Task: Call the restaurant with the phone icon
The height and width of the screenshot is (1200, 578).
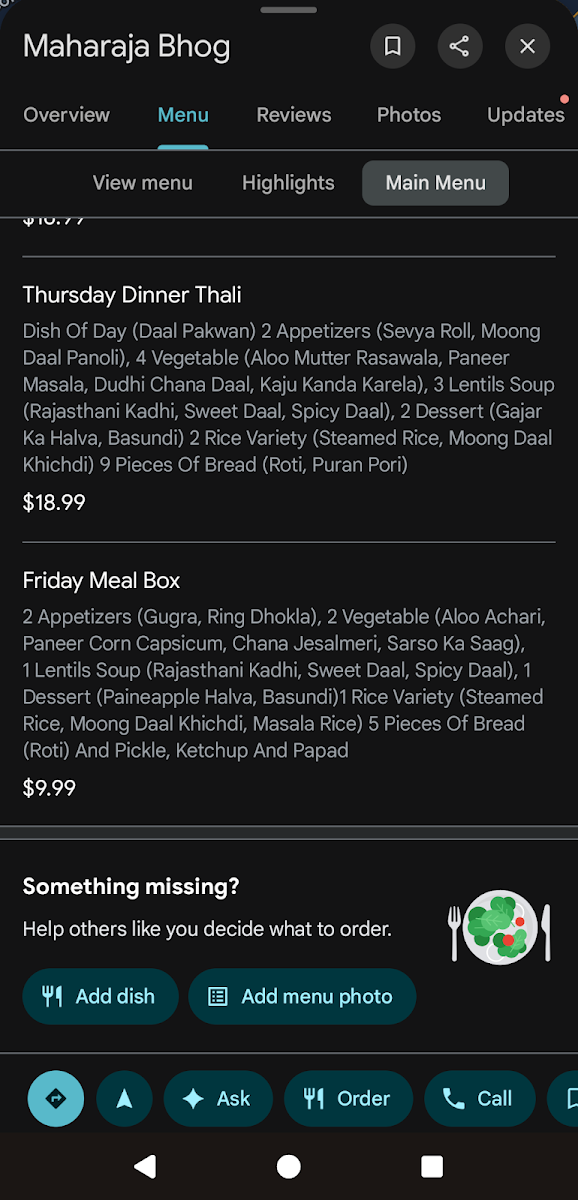Action: 452,1098
